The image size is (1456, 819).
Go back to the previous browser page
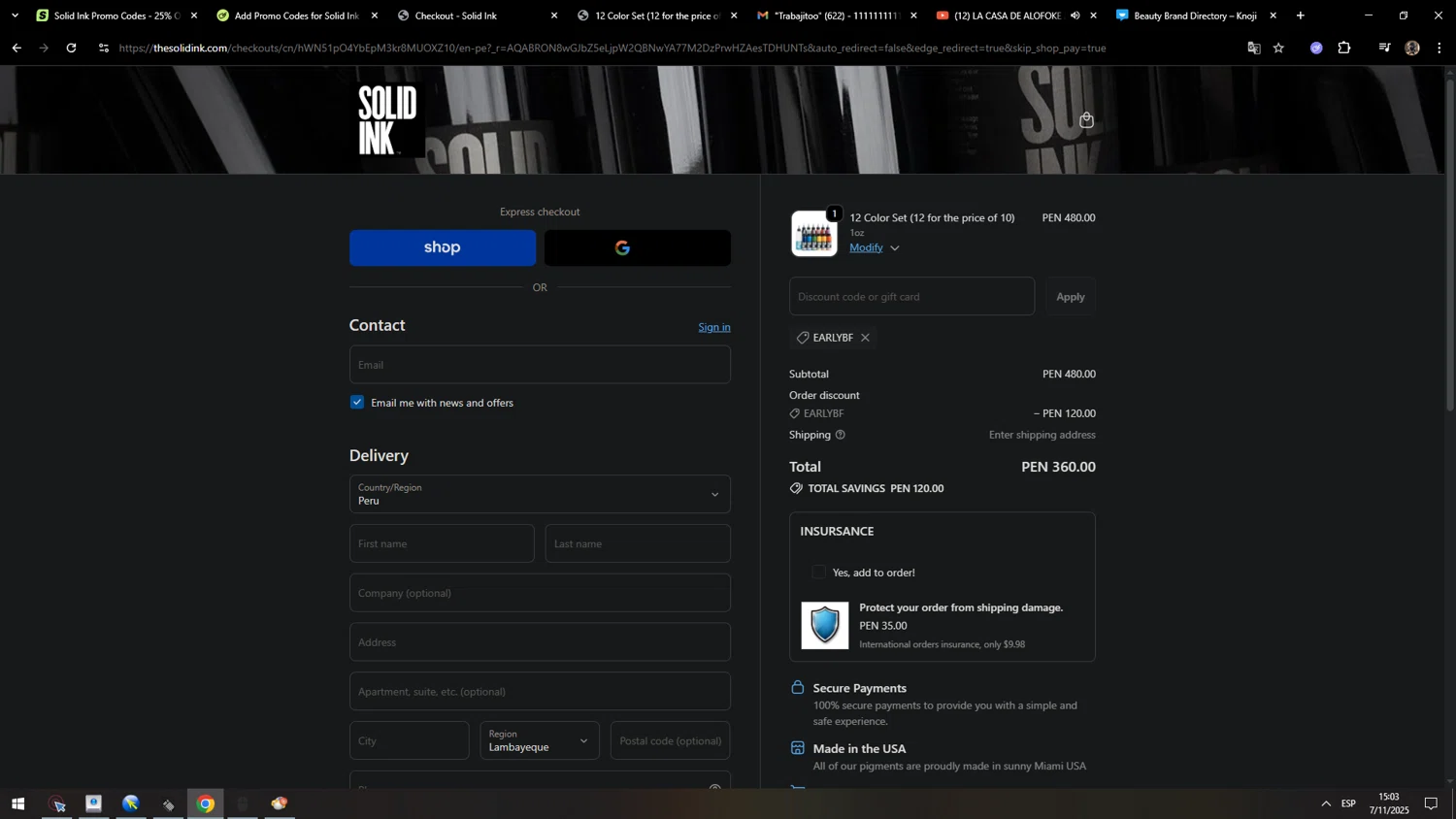coord(17,48)
